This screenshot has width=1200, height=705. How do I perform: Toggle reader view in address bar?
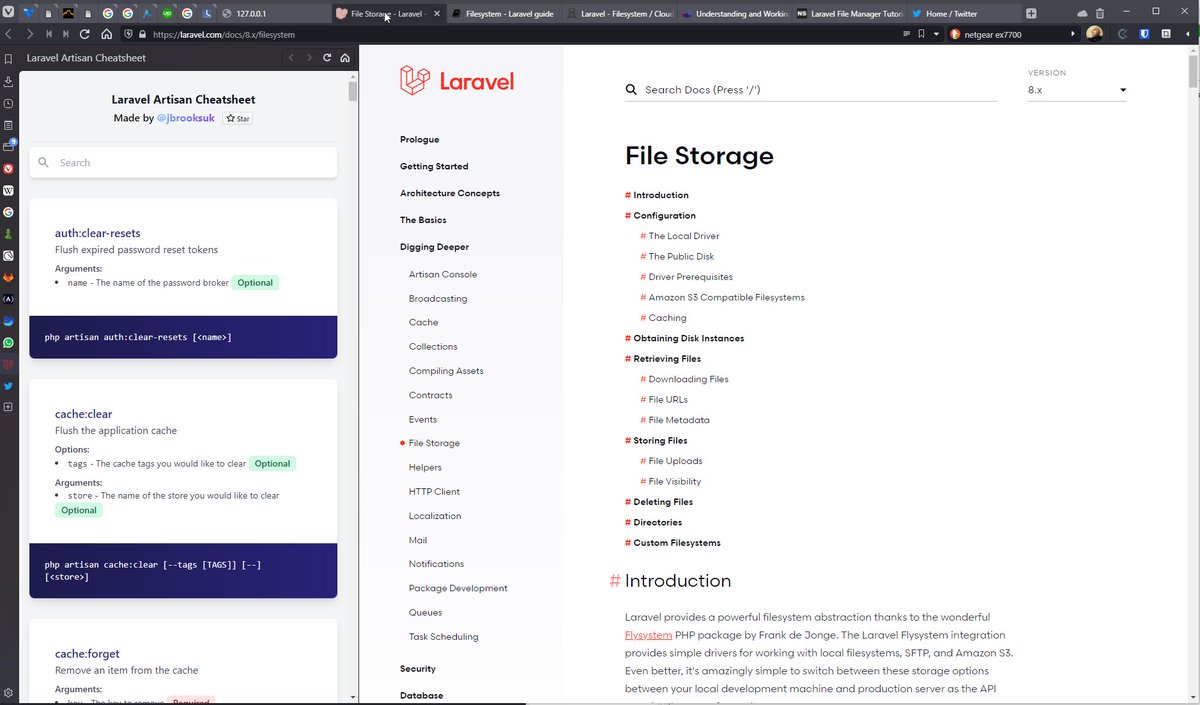click(907, 34)
